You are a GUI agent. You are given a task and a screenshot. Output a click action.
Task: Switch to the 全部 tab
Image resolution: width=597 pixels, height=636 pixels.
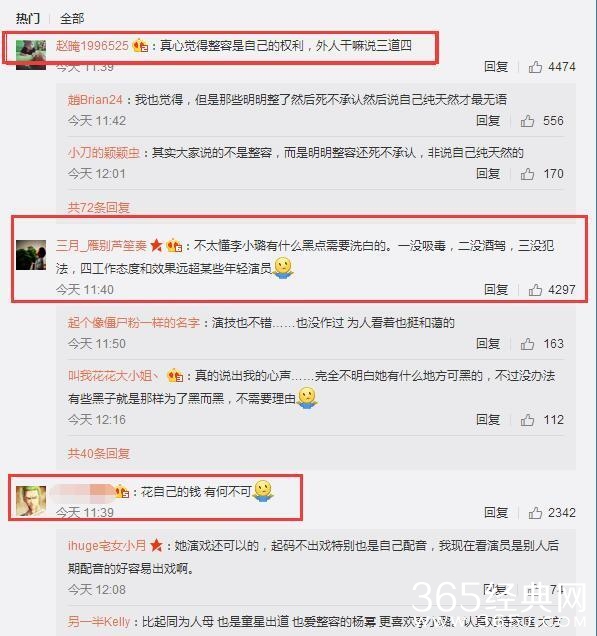click(x=72, y=19)
